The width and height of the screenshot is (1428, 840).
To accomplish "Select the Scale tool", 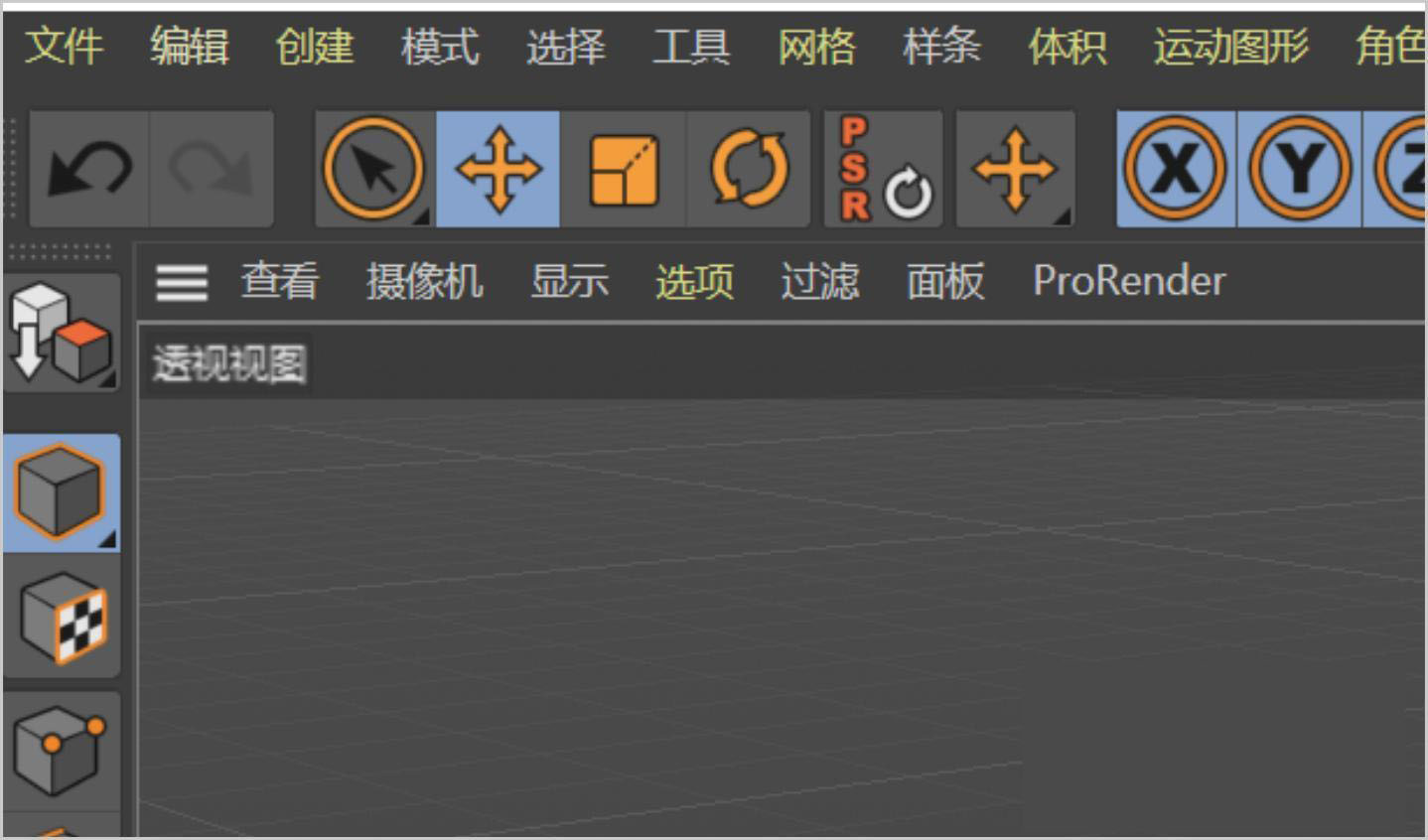I will pyautogui.click(x=623, y=169).
